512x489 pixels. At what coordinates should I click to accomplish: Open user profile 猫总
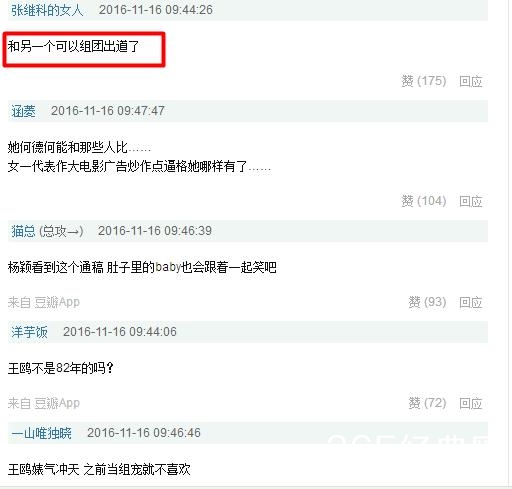pyautogui.click(x=23, y=231)
